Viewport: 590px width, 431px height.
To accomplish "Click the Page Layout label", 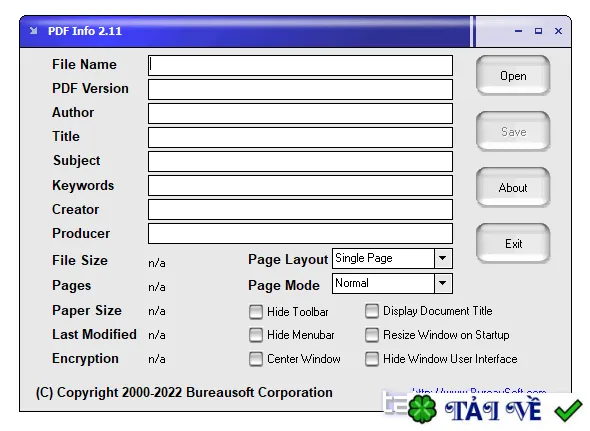I will (288, 260).
